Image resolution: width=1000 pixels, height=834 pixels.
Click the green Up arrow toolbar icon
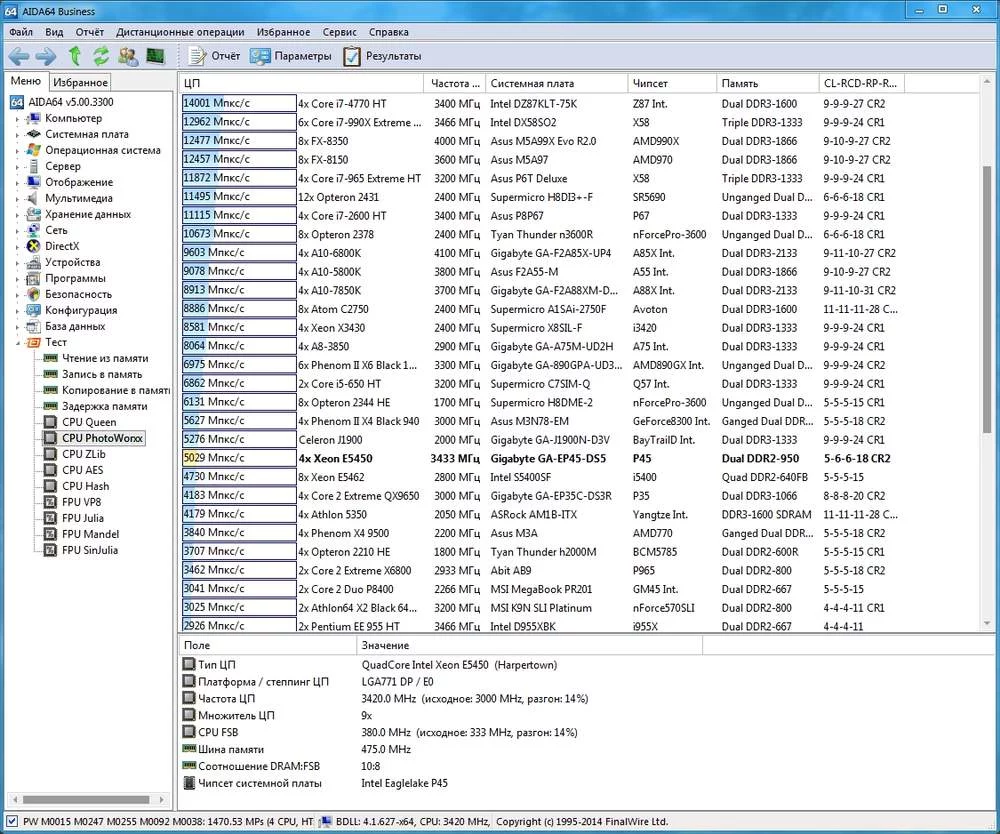[74, 56]
